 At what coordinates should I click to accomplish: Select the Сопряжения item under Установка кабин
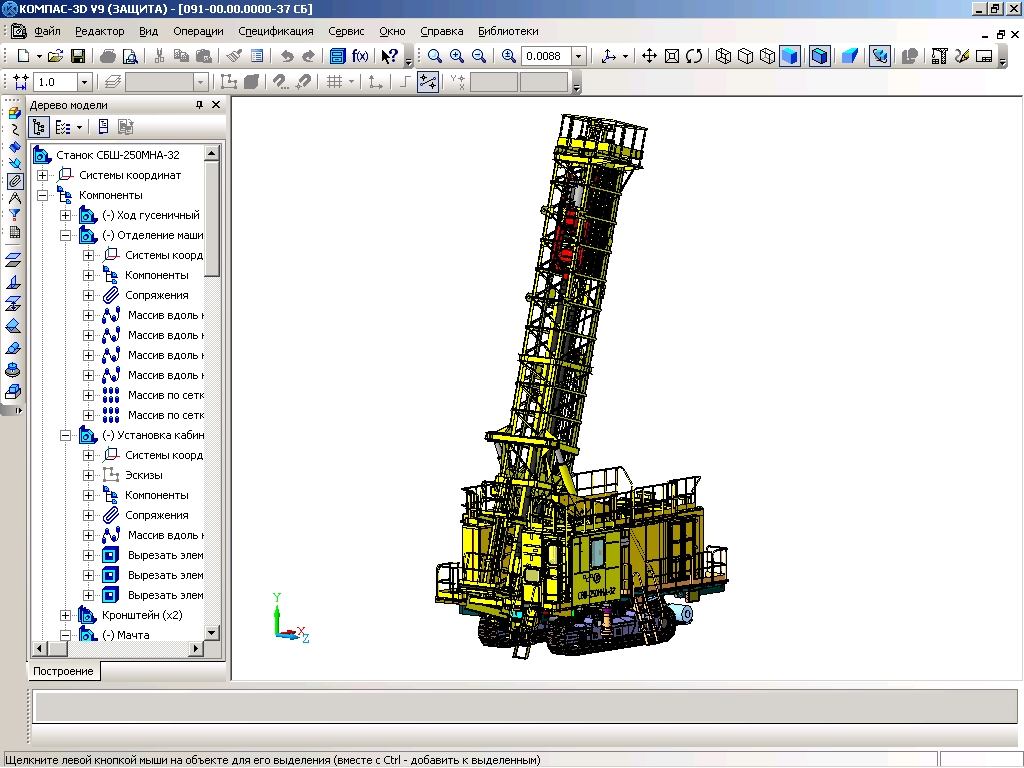(x=157, y=515)
